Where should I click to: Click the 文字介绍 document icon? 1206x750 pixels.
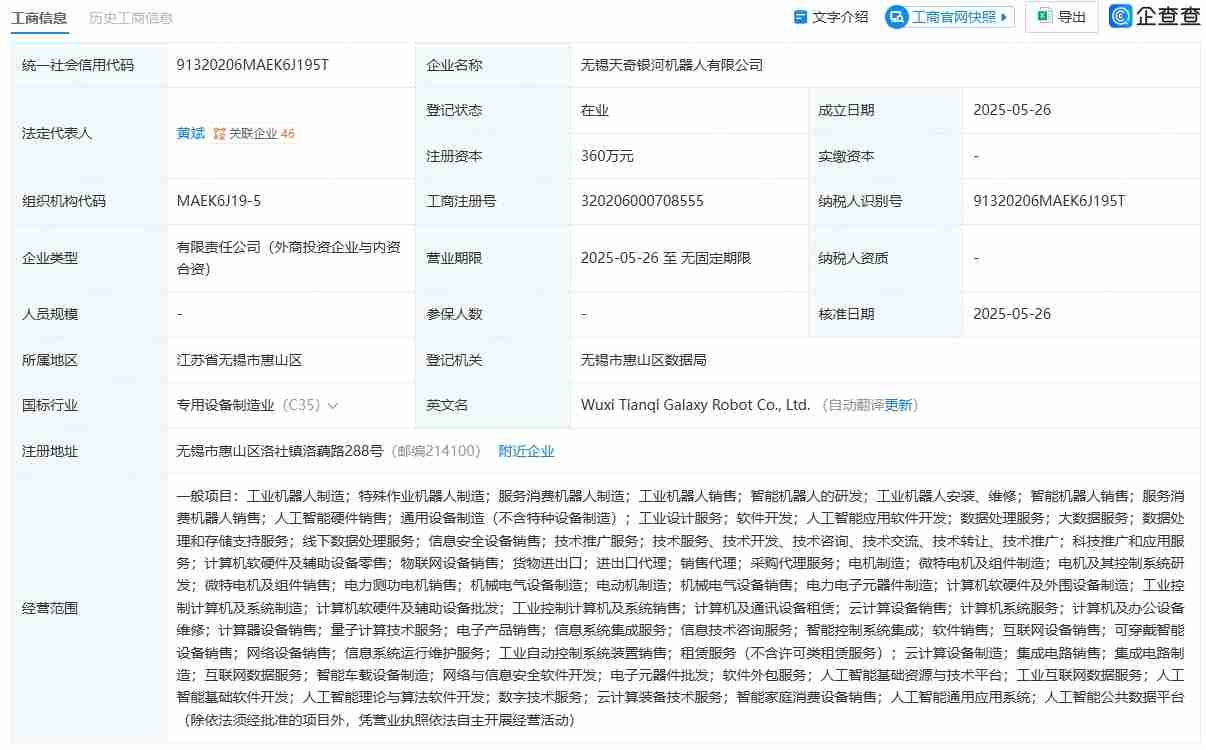(x=800, y=17)
